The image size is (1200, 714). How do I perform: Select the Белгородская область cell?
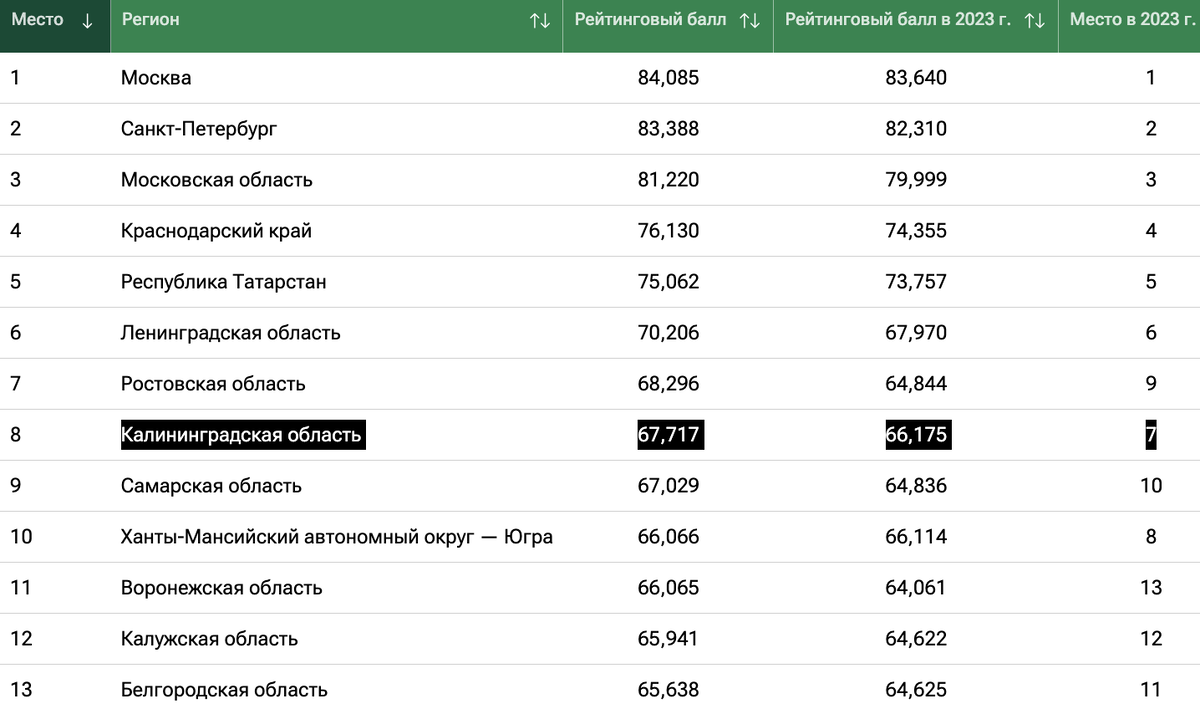224,690
